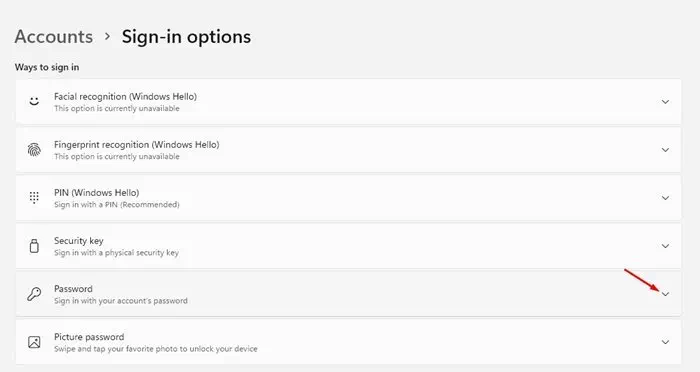Viewport: 700px width, 372px height.
Task: Open the Password sign-in row
Action: (x=348, y=294)
